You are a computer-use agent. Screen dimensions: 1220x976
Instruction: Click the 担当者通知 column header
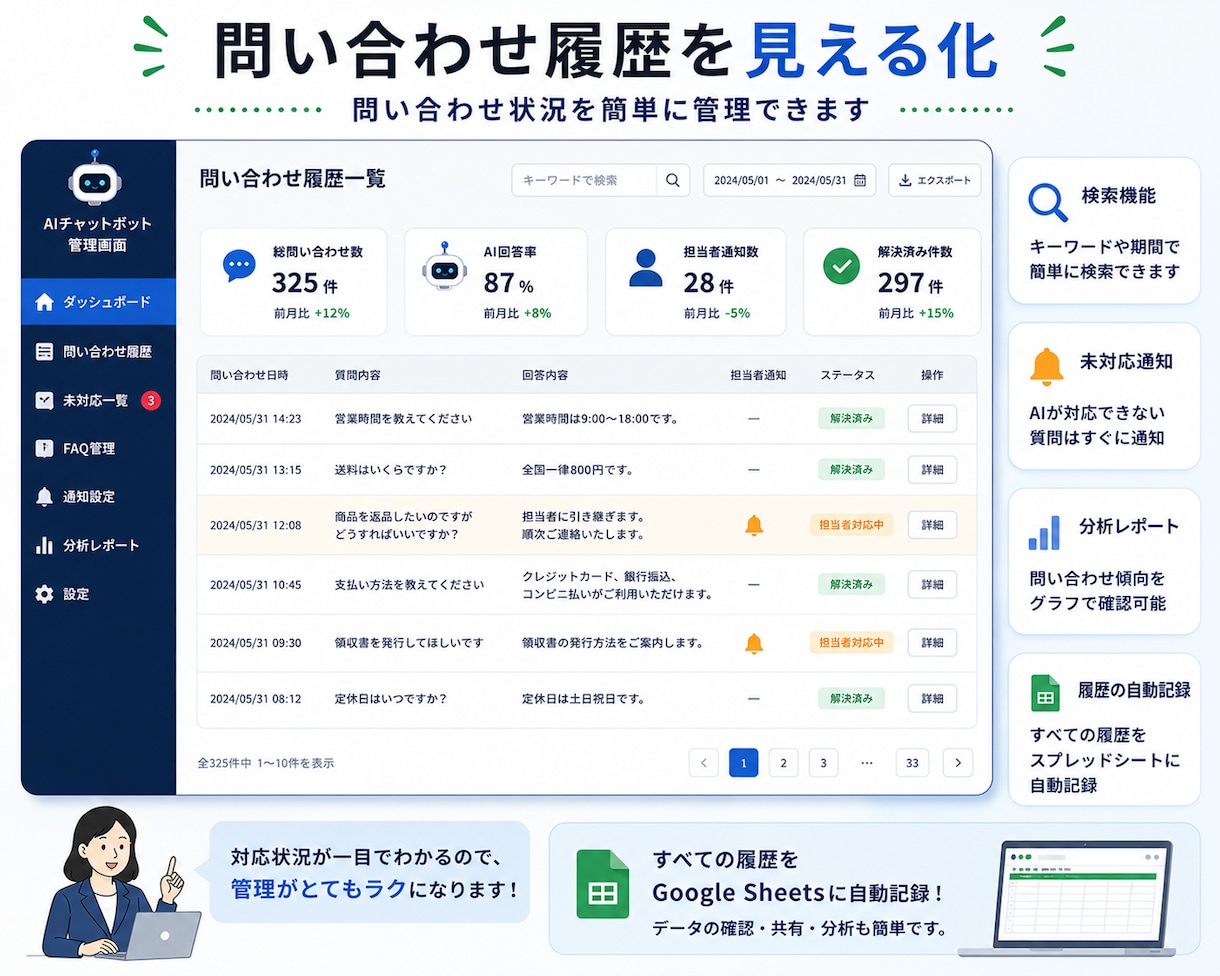click(x=758, y=375)
